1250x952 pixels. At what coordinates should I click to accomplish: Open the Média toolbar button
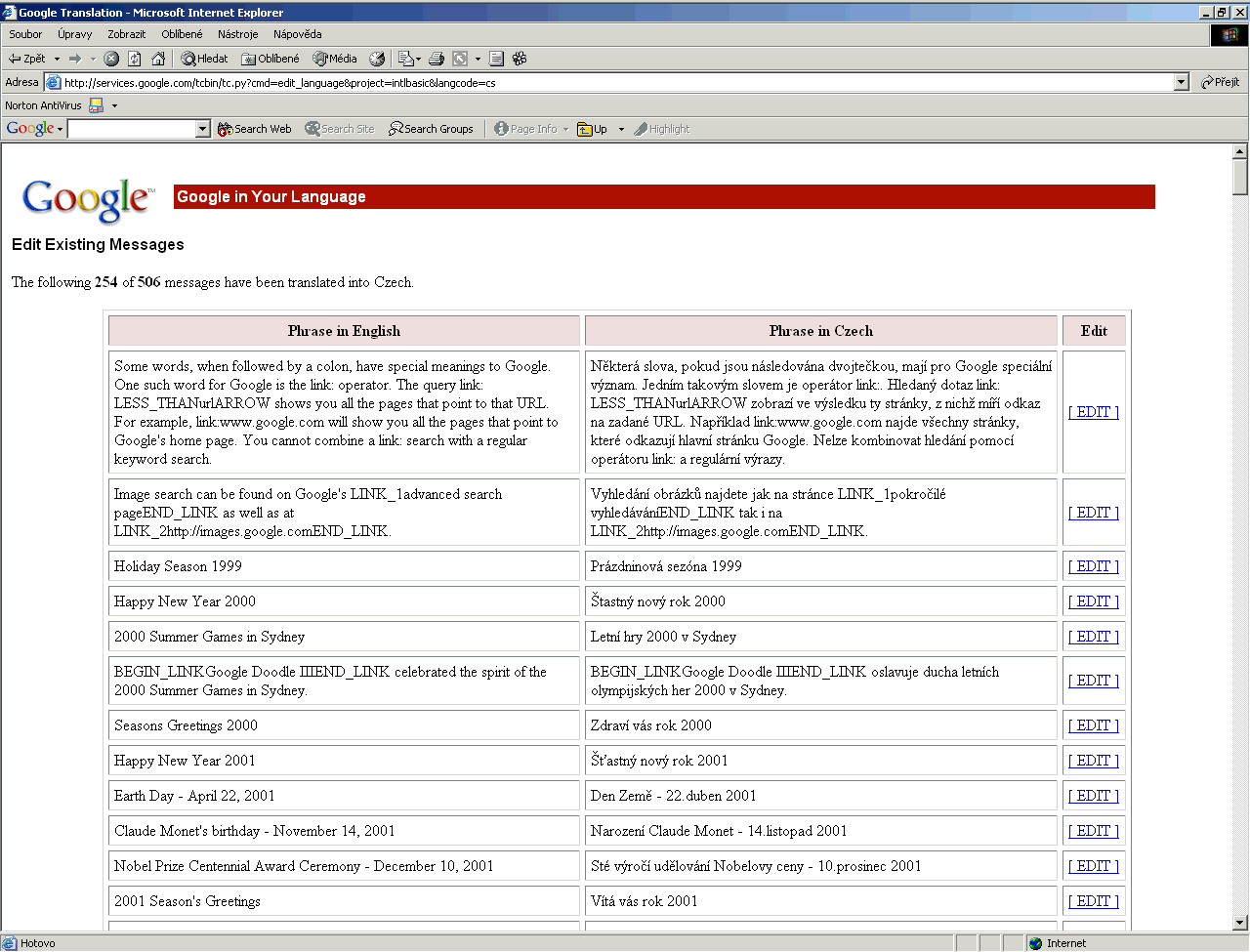coord(335,59)
